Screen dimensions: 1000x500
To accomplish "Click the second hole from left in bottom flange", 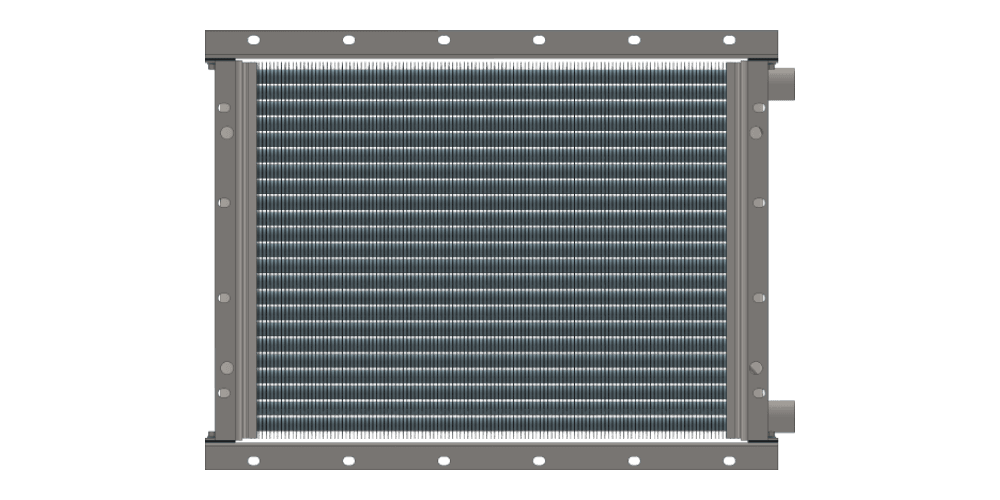I will tap(348, 460).
